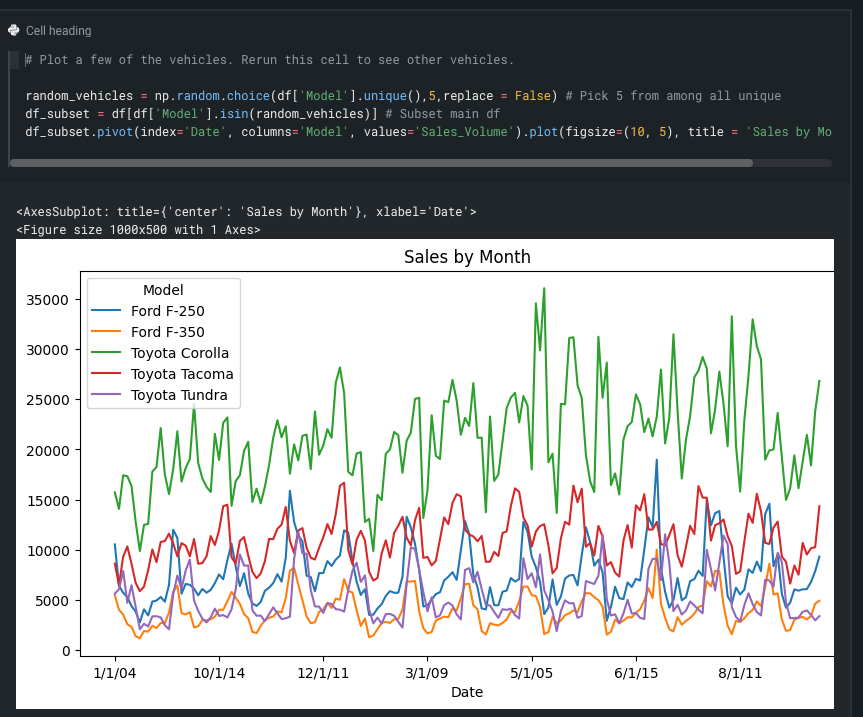
Task: Click the '8/1/11' x-axis tick label
Action: 740,673
